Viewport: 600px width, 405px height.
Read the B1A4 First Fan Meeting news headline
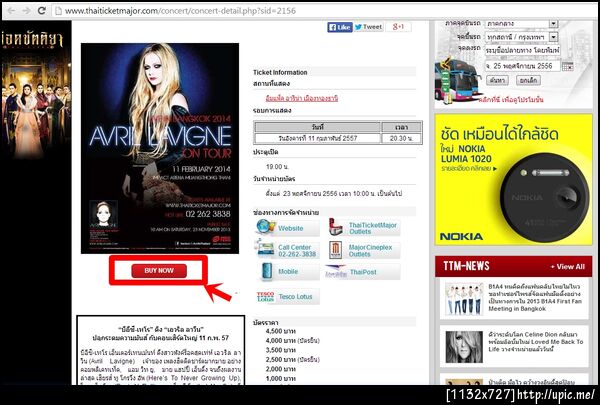tap(535, 297)
